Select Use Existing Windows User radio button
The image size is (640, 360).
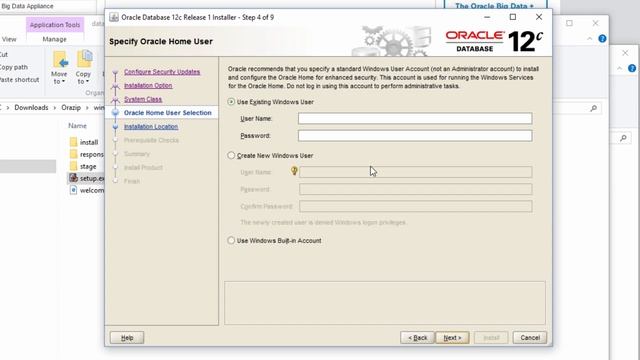tap(231, 102)
